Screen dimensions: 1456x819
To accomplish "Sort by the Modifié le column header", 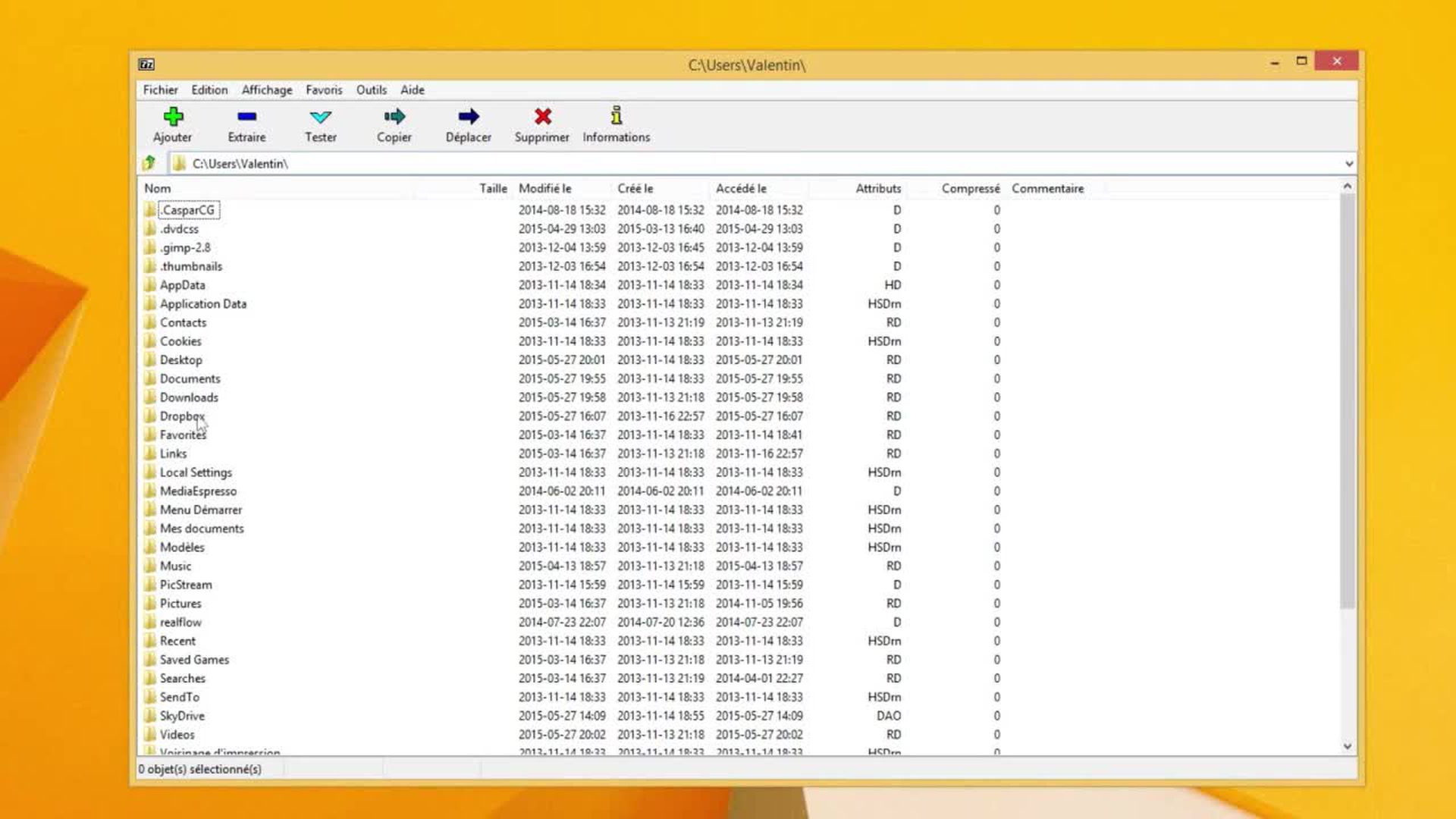I will pyautogui.click(x=544, y=188).
